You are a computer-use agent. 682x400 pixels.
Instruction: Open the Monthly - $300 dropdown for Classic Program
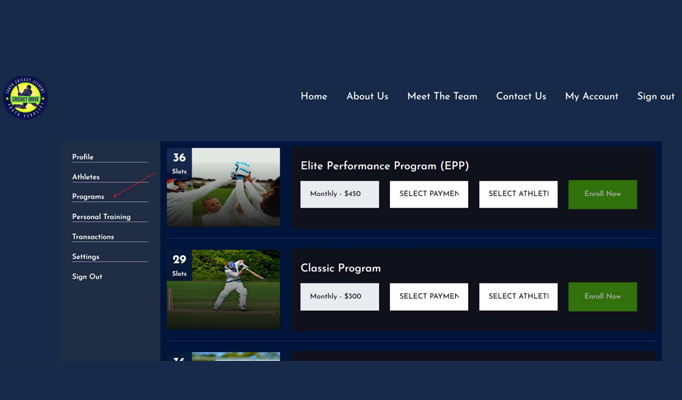pos(339,297)
